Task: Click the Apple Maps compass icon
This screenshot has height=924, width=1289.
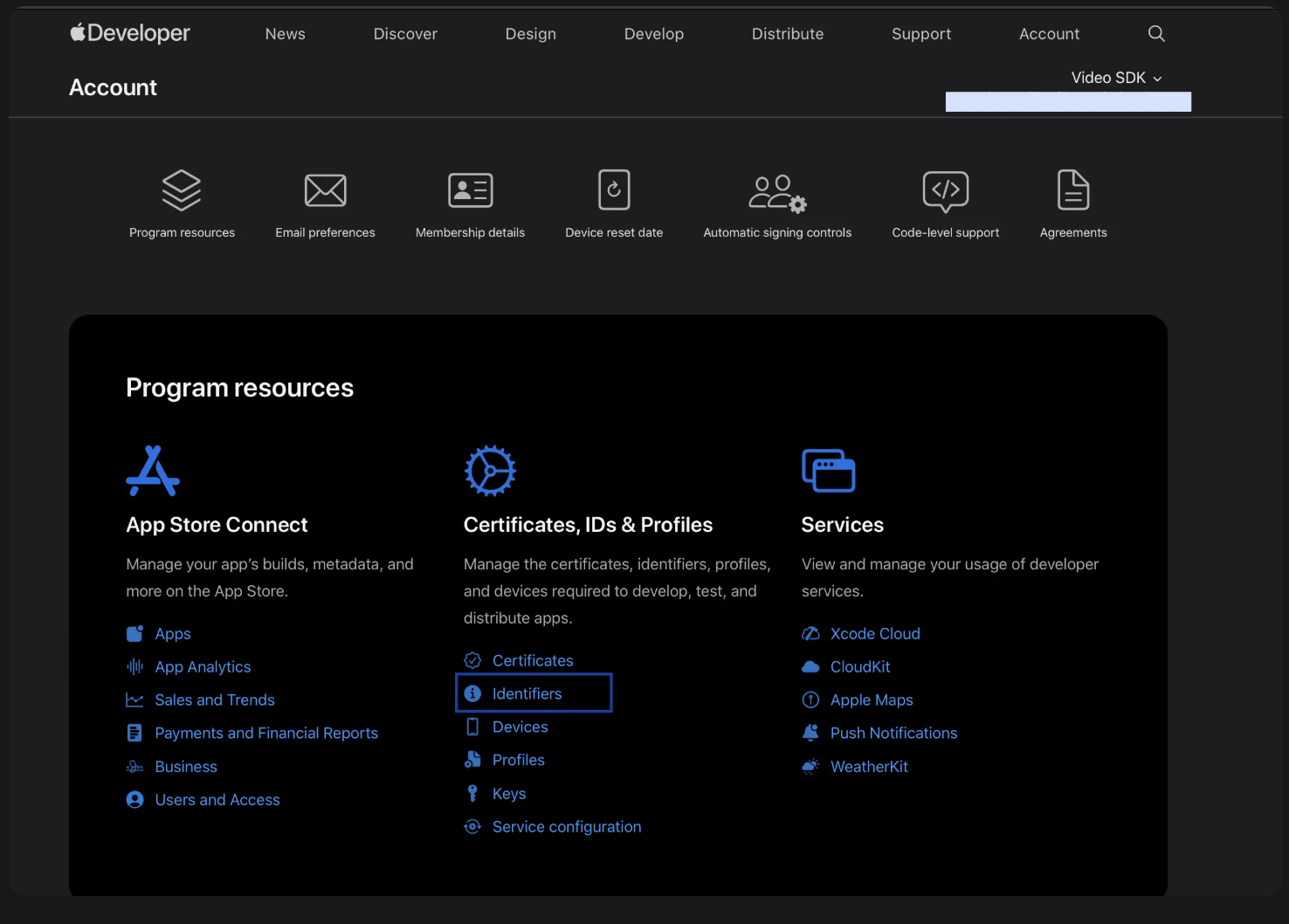Action: click(x=810, y=700)
